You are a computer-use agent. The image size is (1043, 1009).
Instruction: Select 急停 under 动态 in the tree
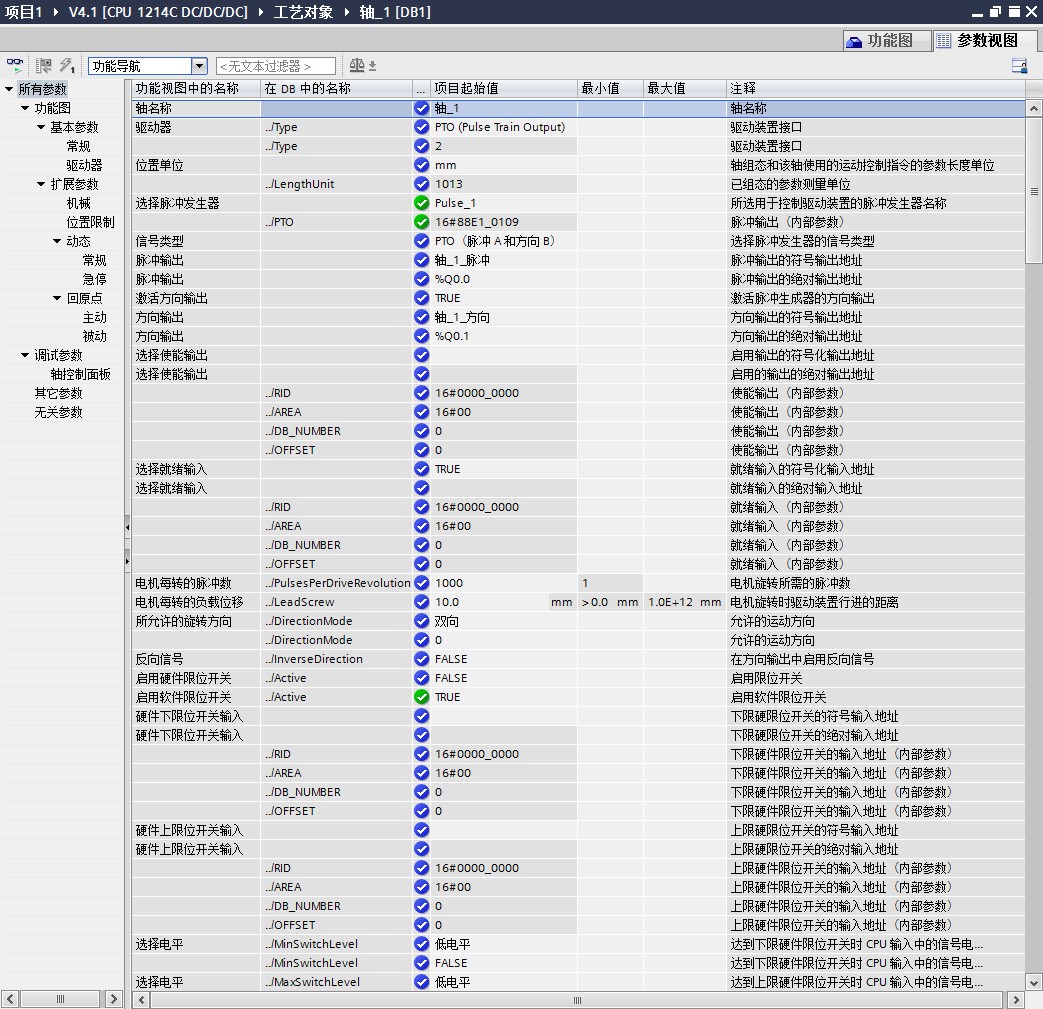(x=94, y=279)
